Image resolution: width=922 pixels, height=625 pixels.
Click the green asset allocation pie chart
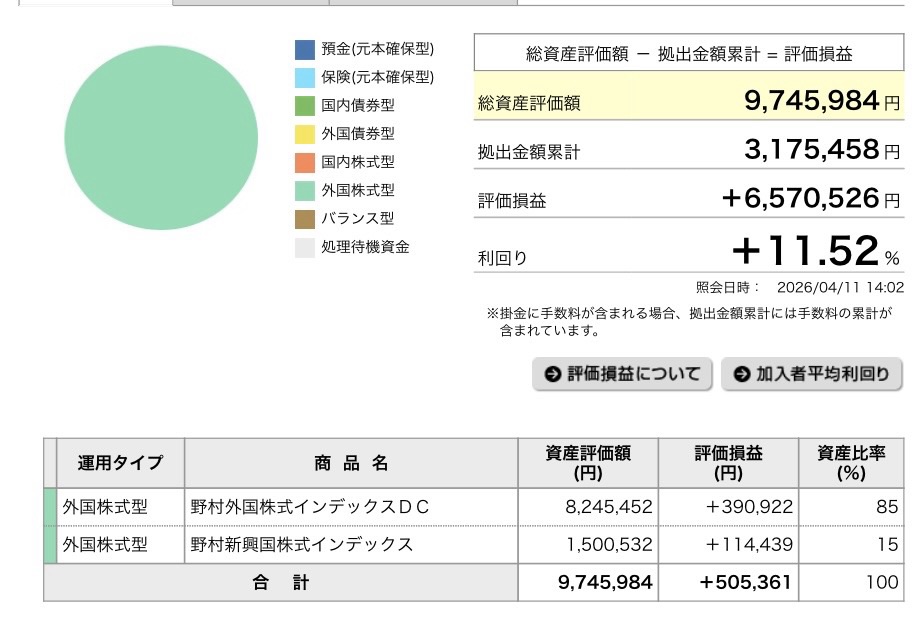(x=161, y=137)
